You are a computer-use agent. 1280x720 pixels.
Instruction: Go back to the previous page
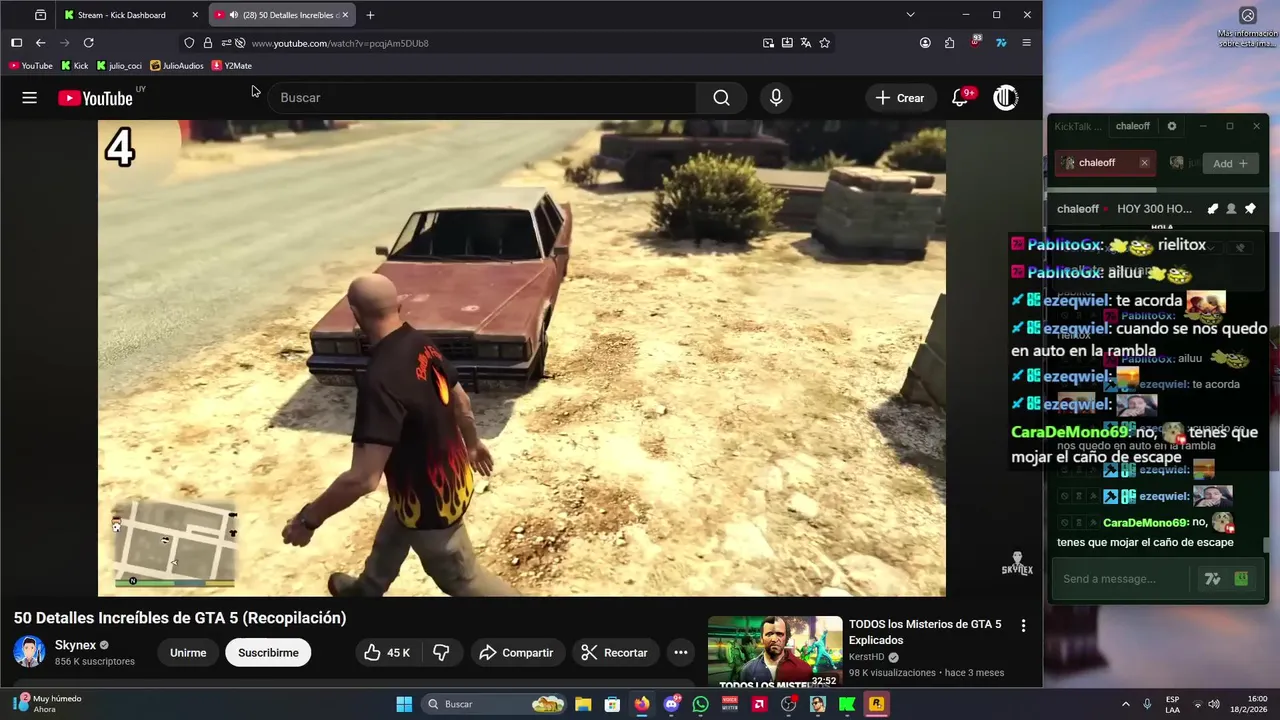(40, 43)
